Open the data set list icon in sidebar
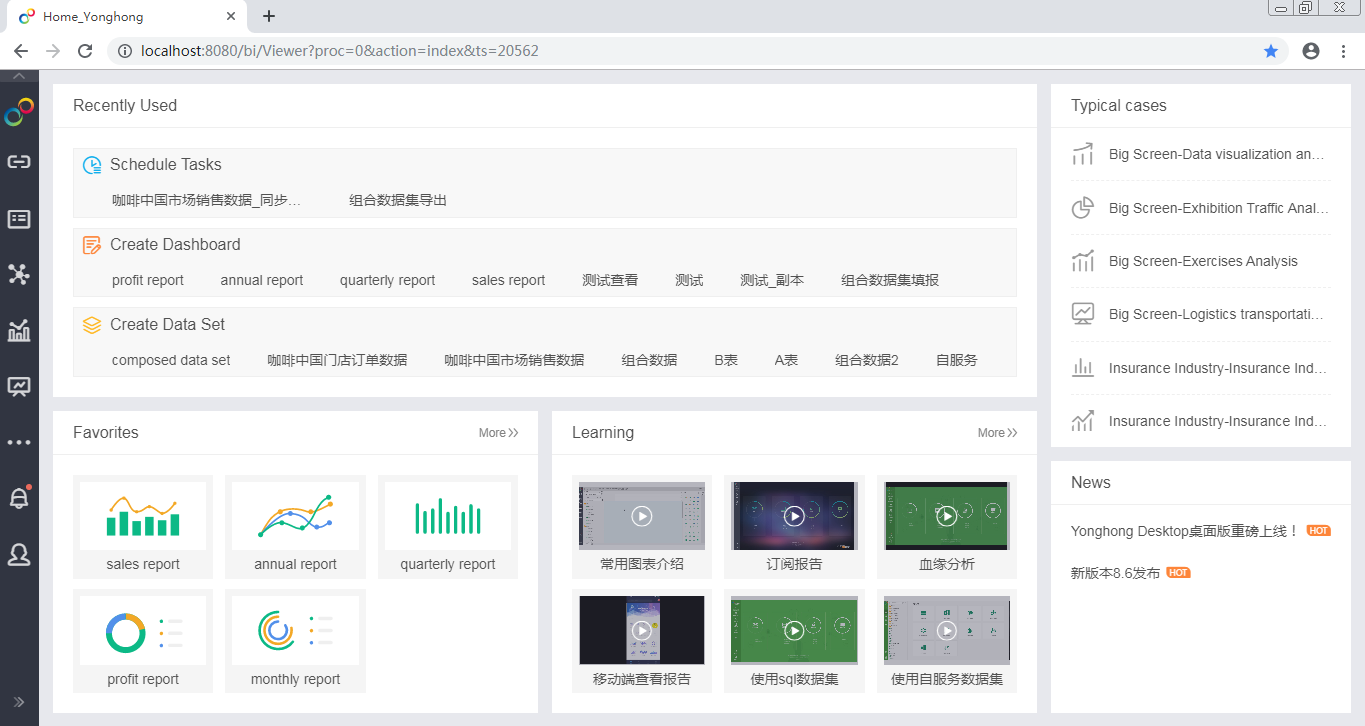1365x726 pixels. [19, 219]
